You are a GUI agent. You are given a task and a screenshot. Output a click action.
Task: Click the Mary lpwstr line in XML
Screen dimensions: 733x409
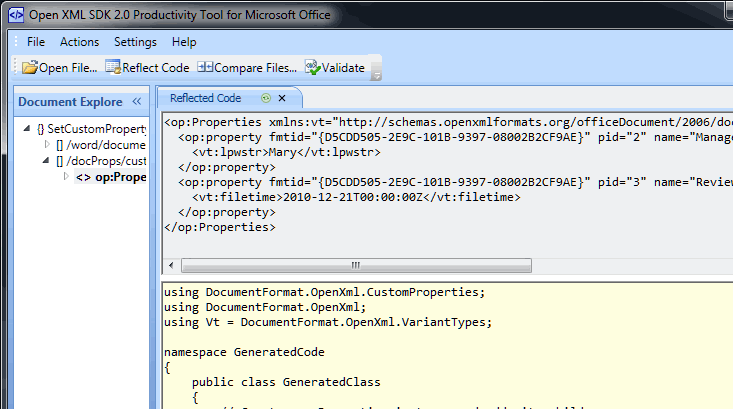point(286,152)
